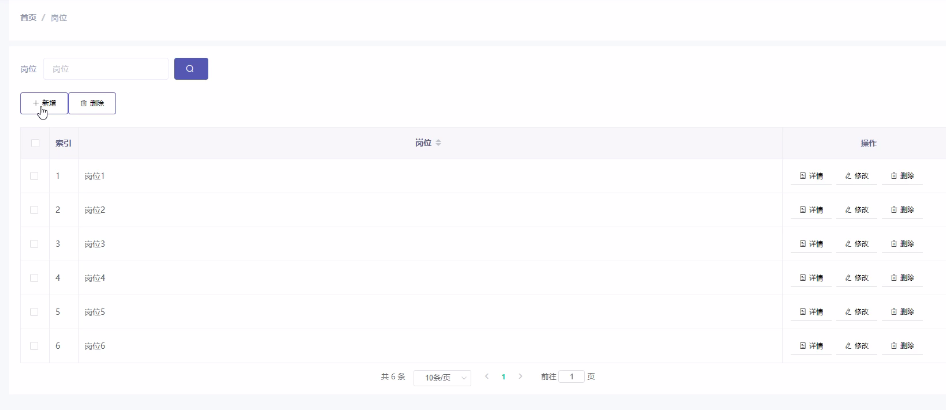Open 详情 for 岗位3
The height and width of the screenshot is (410, 946).
811,244
